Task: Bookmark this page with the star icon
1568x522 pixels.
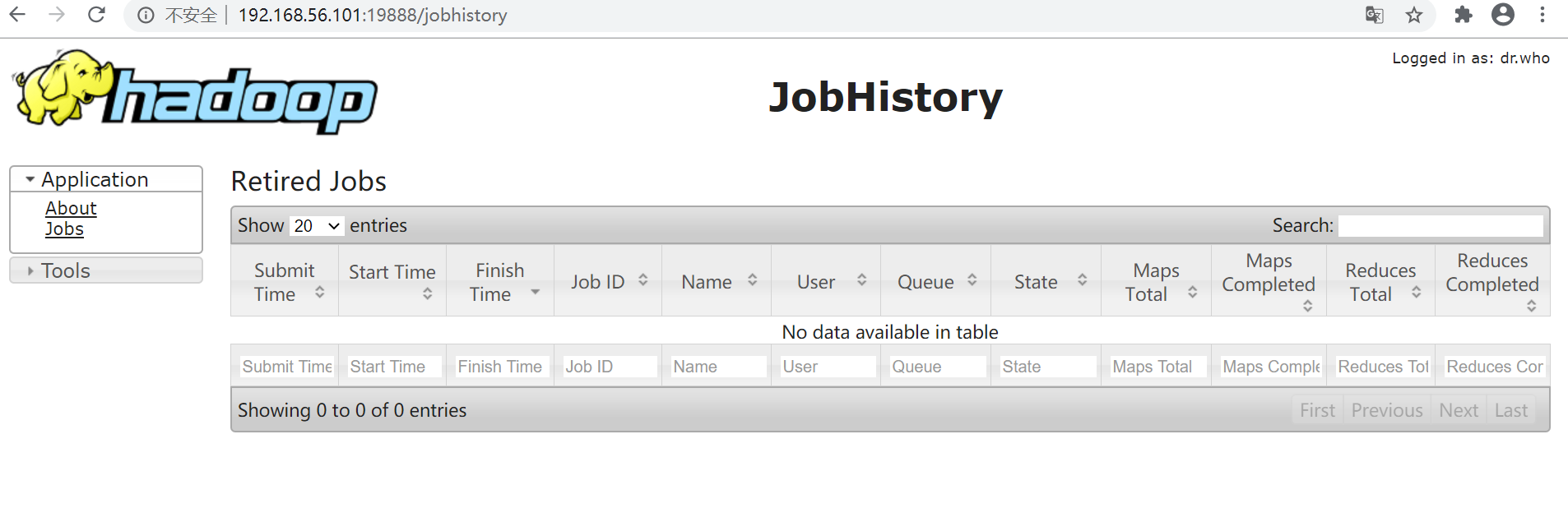Action: tap(1414, 15)
